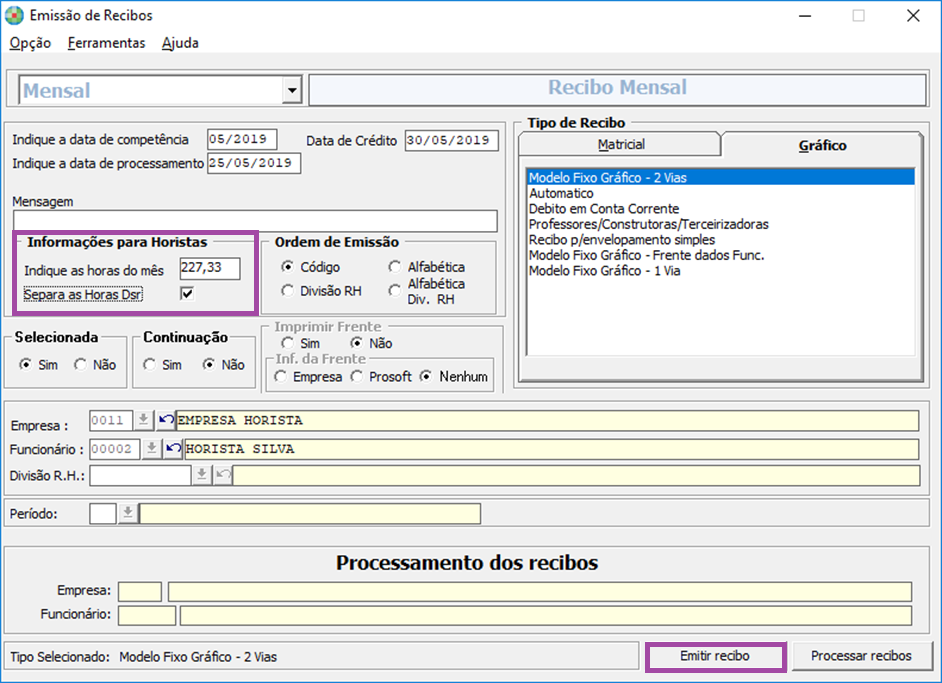The height and width of the screenshot is (683, 942).
Task: Choose Não under Continuação
Action: pyautogui.click(x=208, y=365)
